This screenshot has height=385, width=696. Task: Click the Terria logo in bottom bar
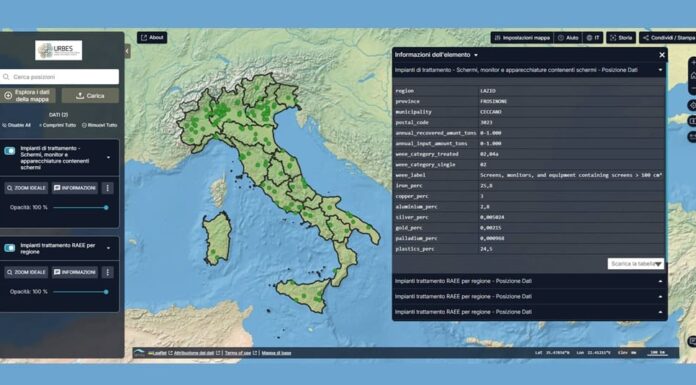pos(139,353)
